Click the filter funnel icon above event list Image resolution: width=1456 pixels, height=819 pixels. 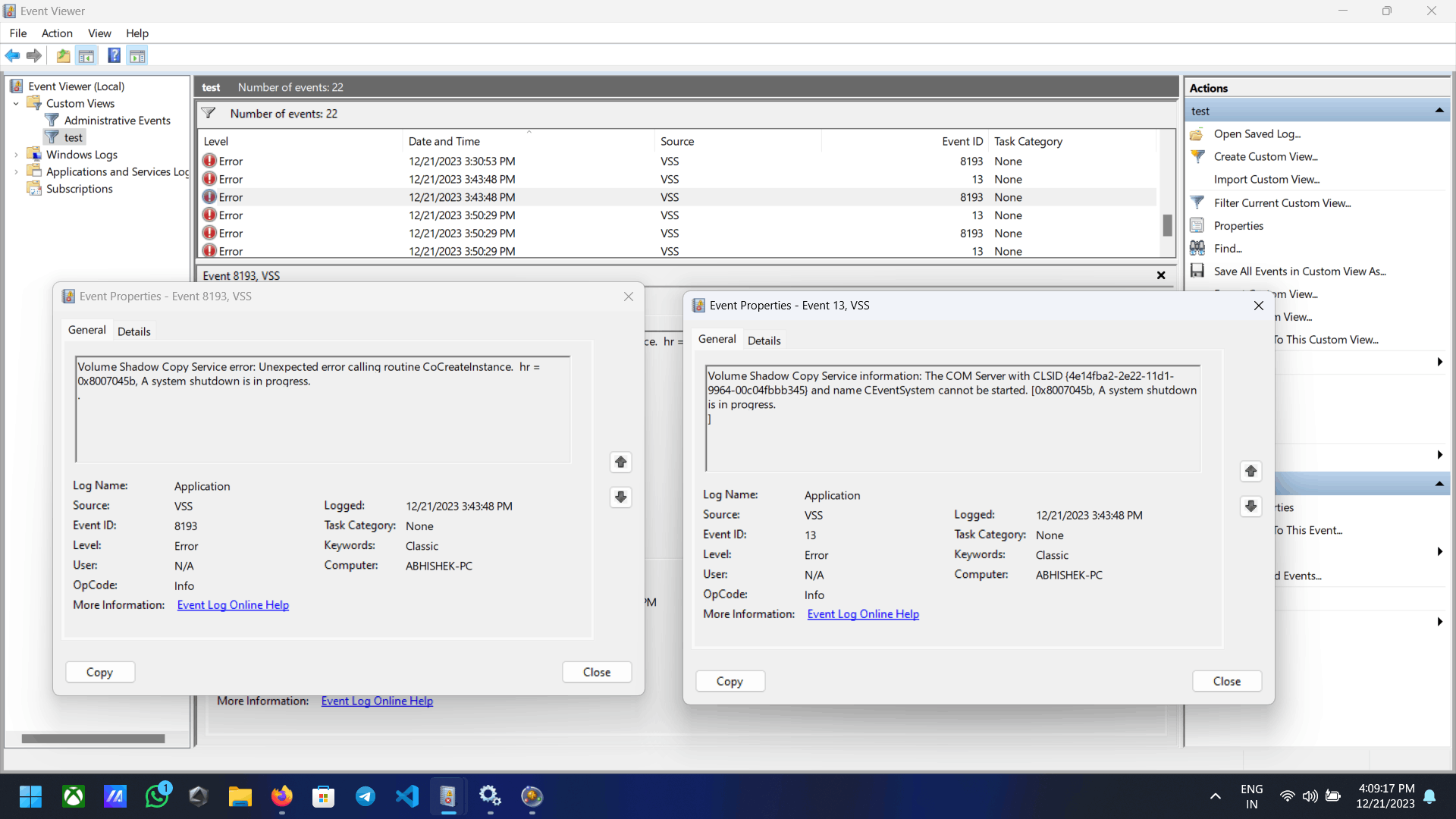coord(209,114)
